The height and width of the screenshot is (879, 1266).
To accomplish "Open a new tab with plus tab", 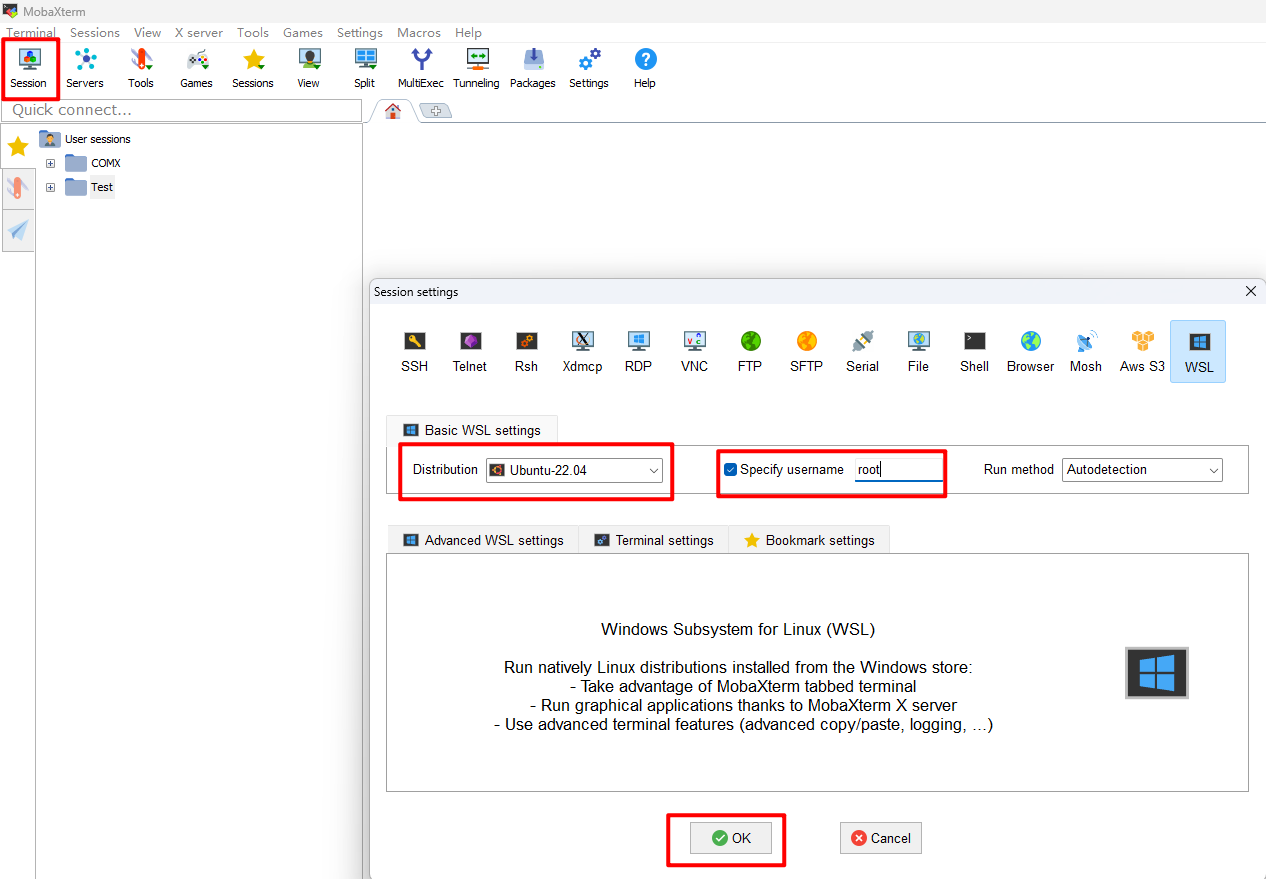I will coord(435,111).
